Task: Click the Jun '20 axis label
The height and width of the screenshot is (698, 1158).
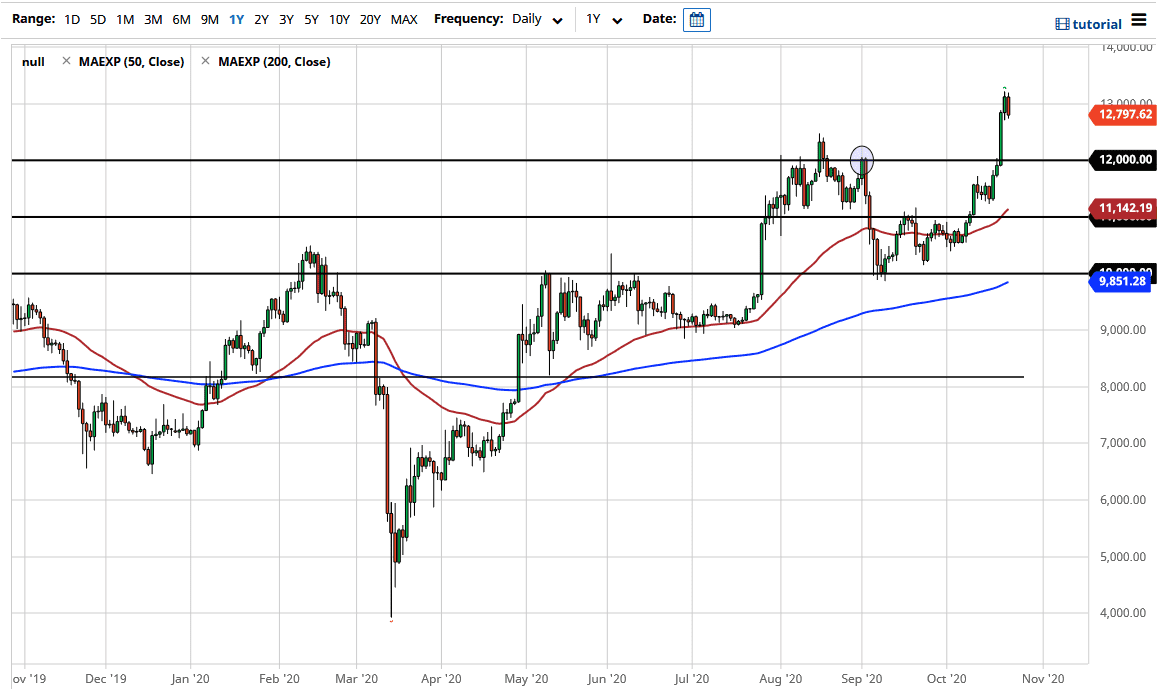Action: pyautogui.click(x=607, y=679)
